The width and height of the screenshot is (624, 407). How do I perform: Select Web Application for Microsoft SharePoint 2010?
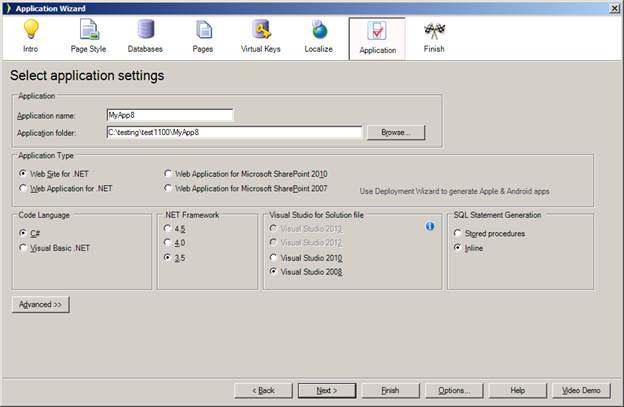point(167,173)
